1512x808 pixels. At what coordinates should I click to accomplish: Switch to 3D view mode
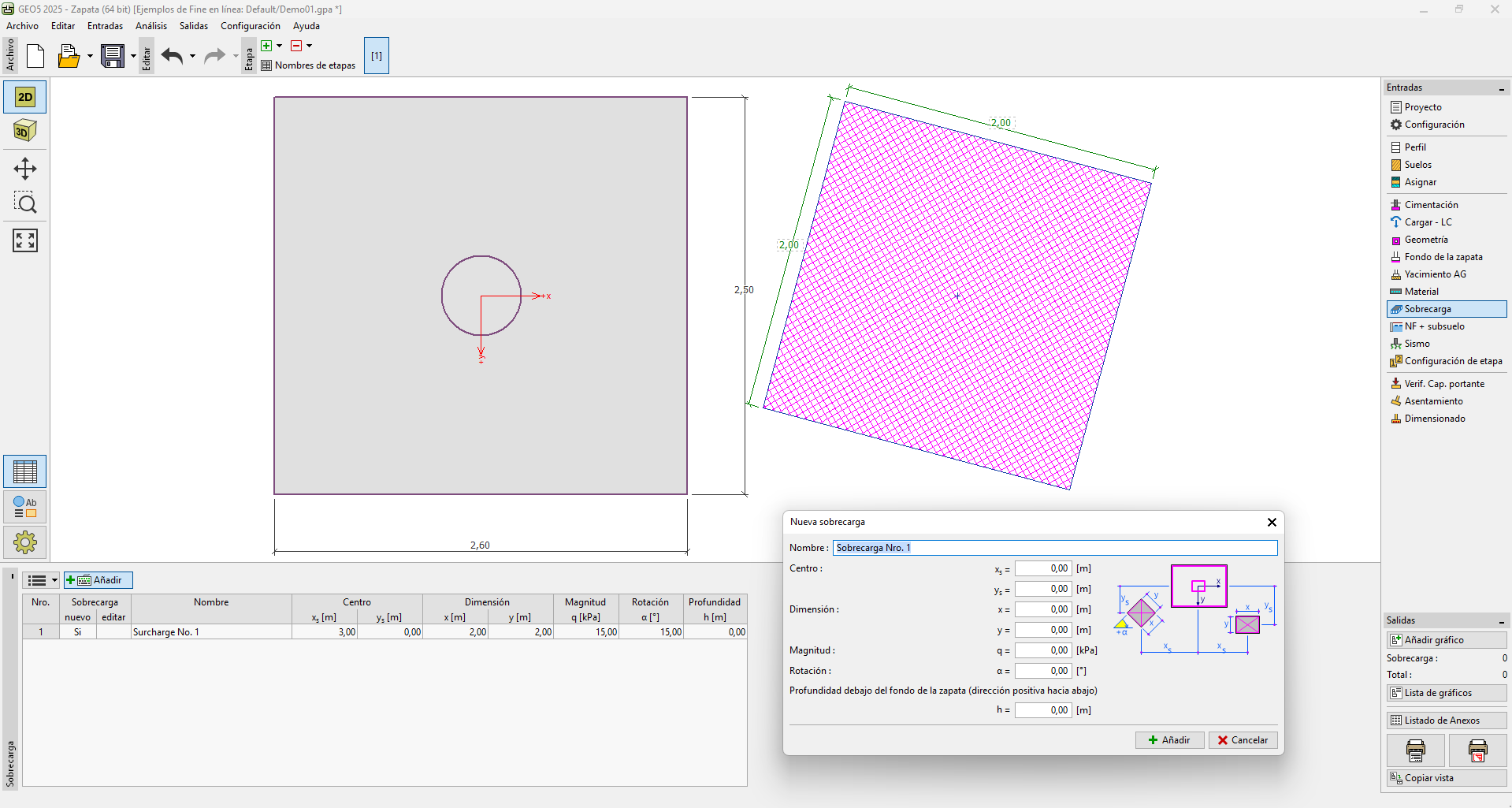[25, 131]
